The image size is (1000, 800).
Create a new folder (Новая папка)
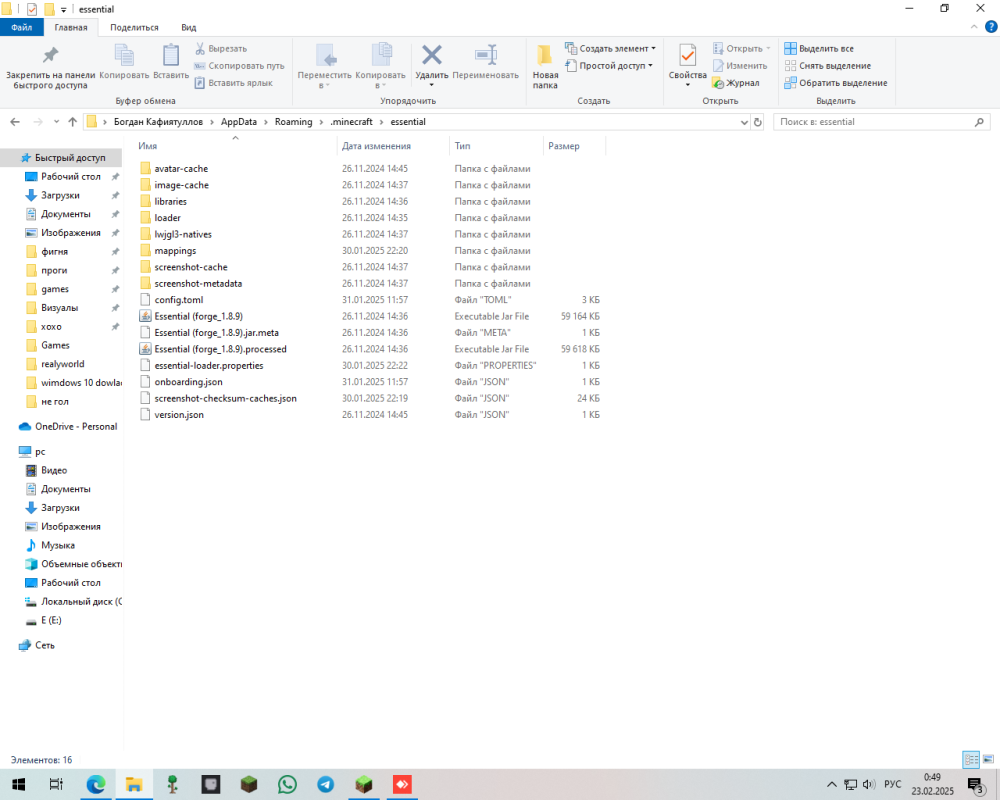(x=545, y=66)
